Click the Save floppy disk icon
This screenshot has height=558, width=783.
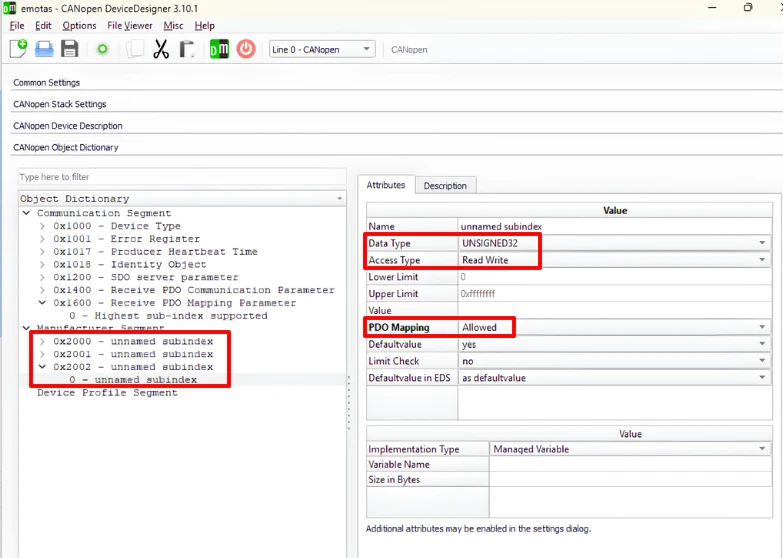tap(69, 49)
